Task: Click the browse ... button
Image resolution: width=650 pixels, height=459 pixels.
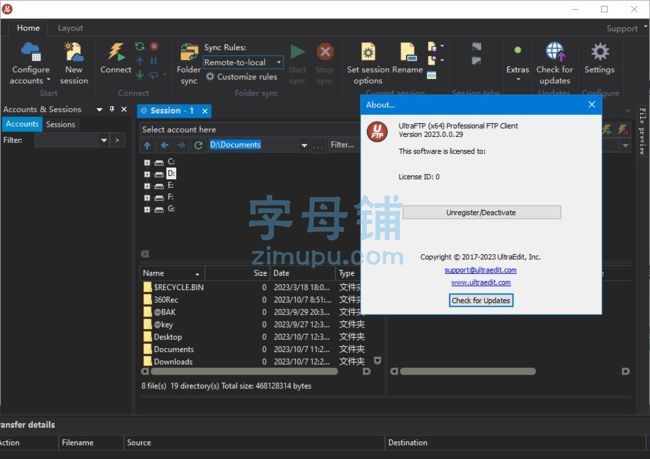Action: 318,146
